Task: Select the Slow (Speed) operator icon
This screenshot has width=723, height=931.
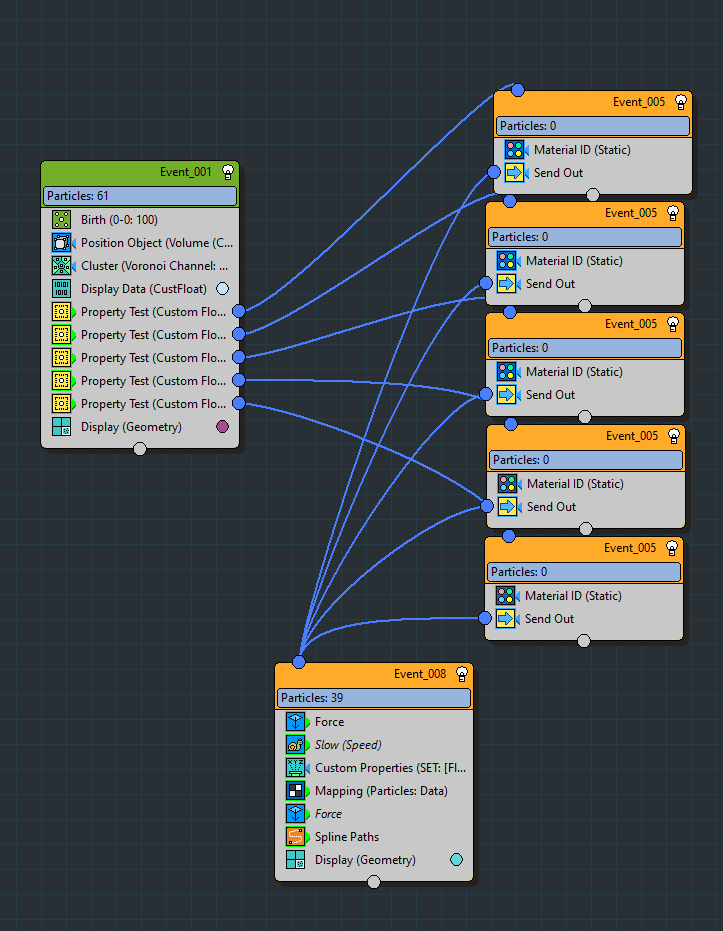Action: click(296, 745)
